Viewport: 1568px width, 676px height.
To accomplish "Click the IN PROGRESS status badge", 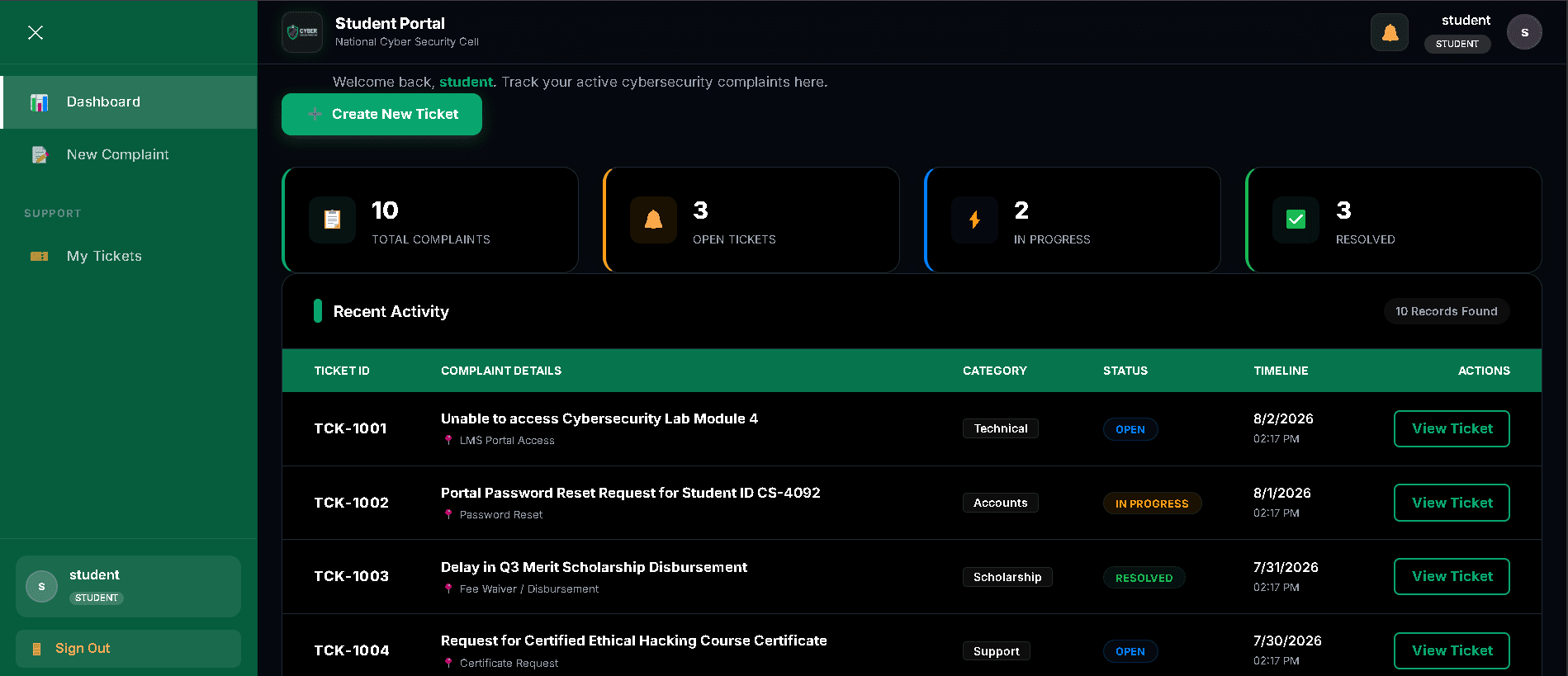I will 1152,503.
